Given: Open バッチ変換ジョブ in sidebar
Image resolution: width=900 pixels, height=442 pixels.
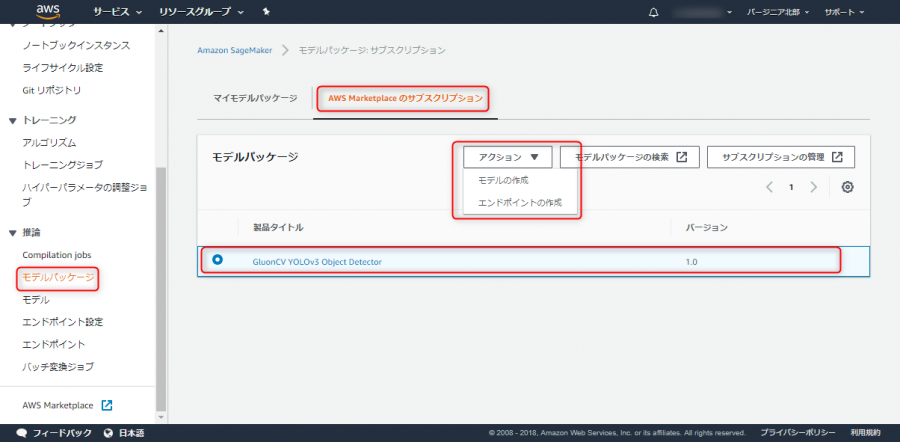Looking at the screenshot, I should point(58,366).
